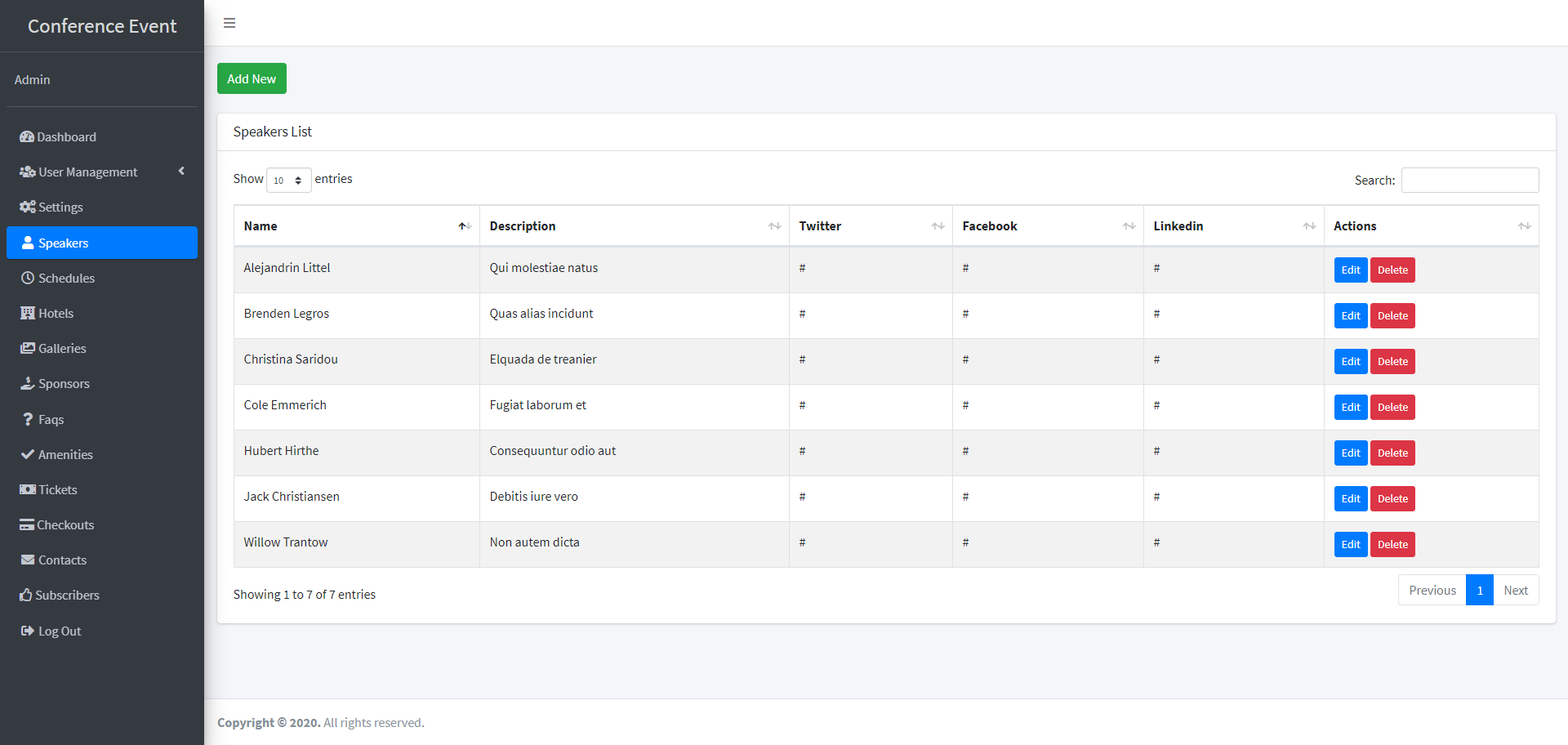The image size is (1568, 745).
Task: Edit the speaker Jack Christiansen
Action: (x=1350, y=499)
